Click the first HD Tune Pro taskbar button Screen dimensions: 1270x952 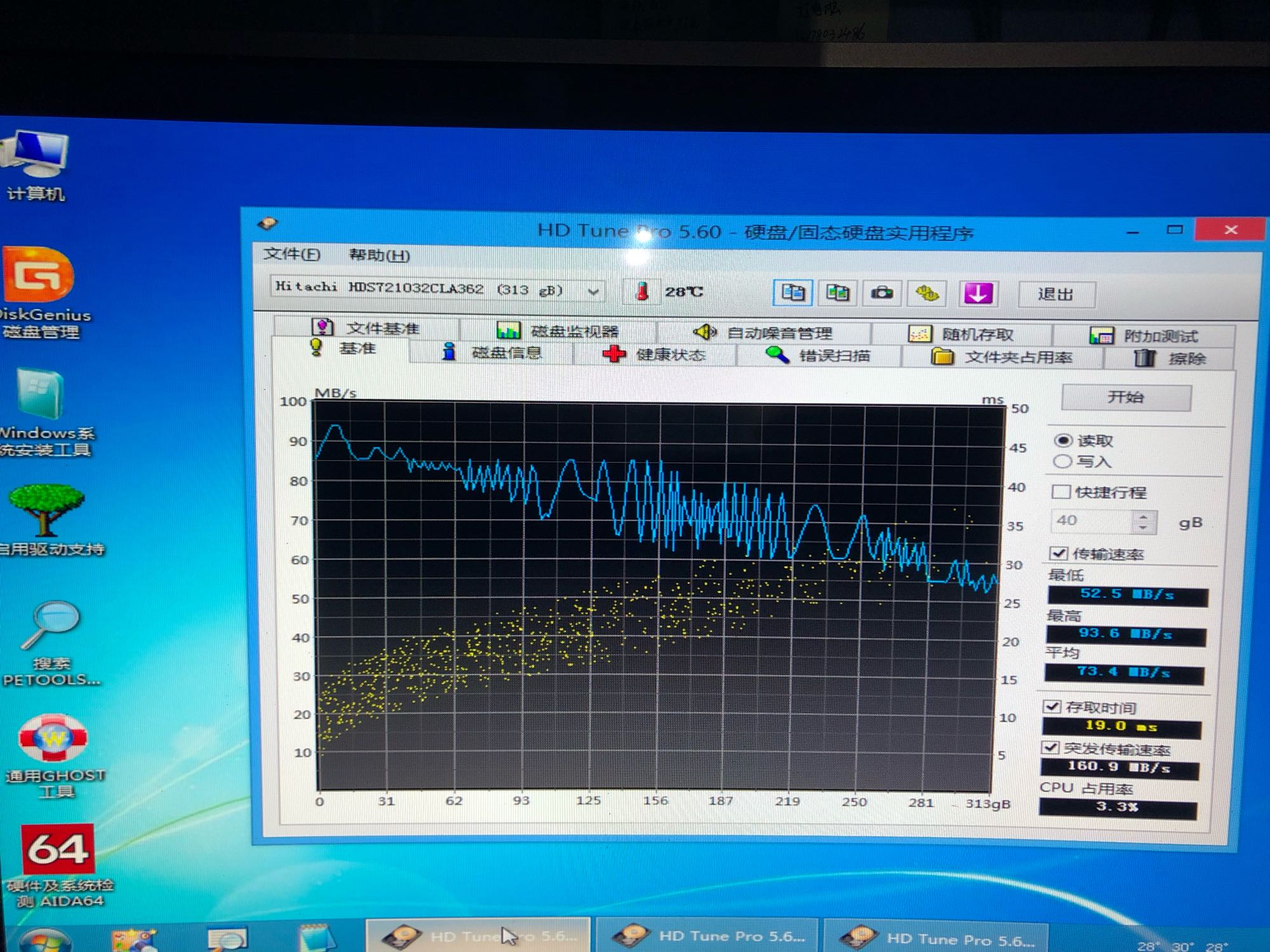coord(478,935)
